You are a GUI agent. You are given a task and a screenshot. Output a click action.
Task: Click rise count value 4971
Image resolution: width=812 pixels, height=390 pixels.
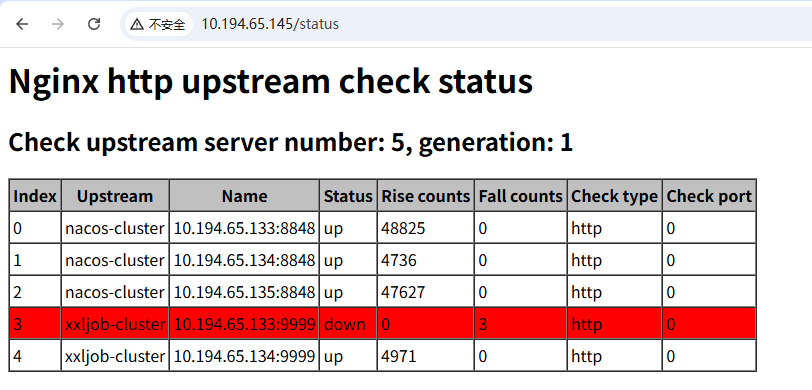pyautogui.click(x=399, y=356)
